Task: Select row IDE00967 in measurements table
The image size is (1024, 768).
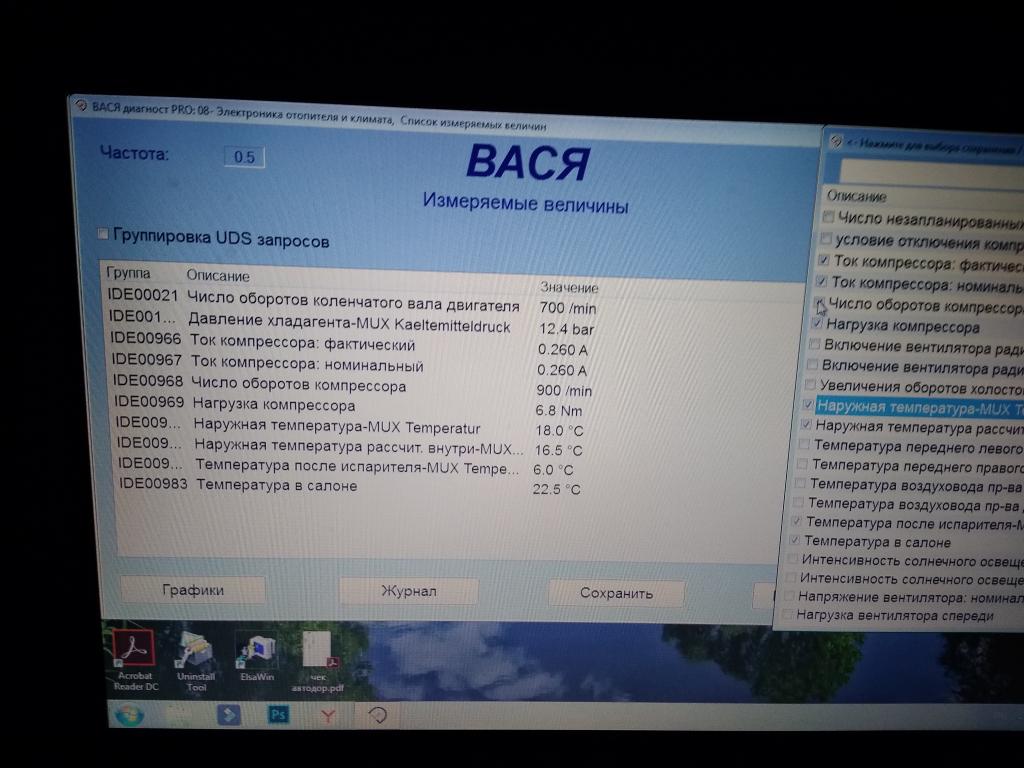Action: 349,364
